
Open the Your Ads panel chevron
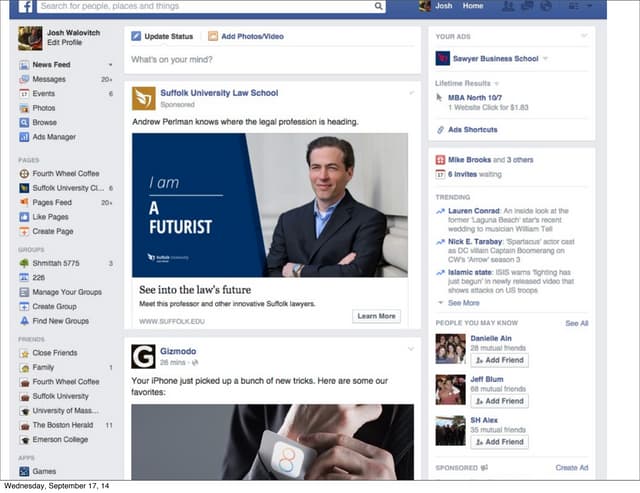coord(584,36)
